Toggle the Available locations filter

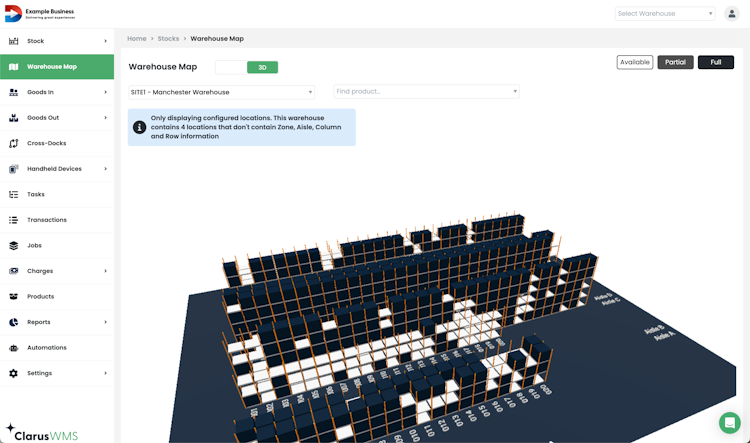point(635,62)
